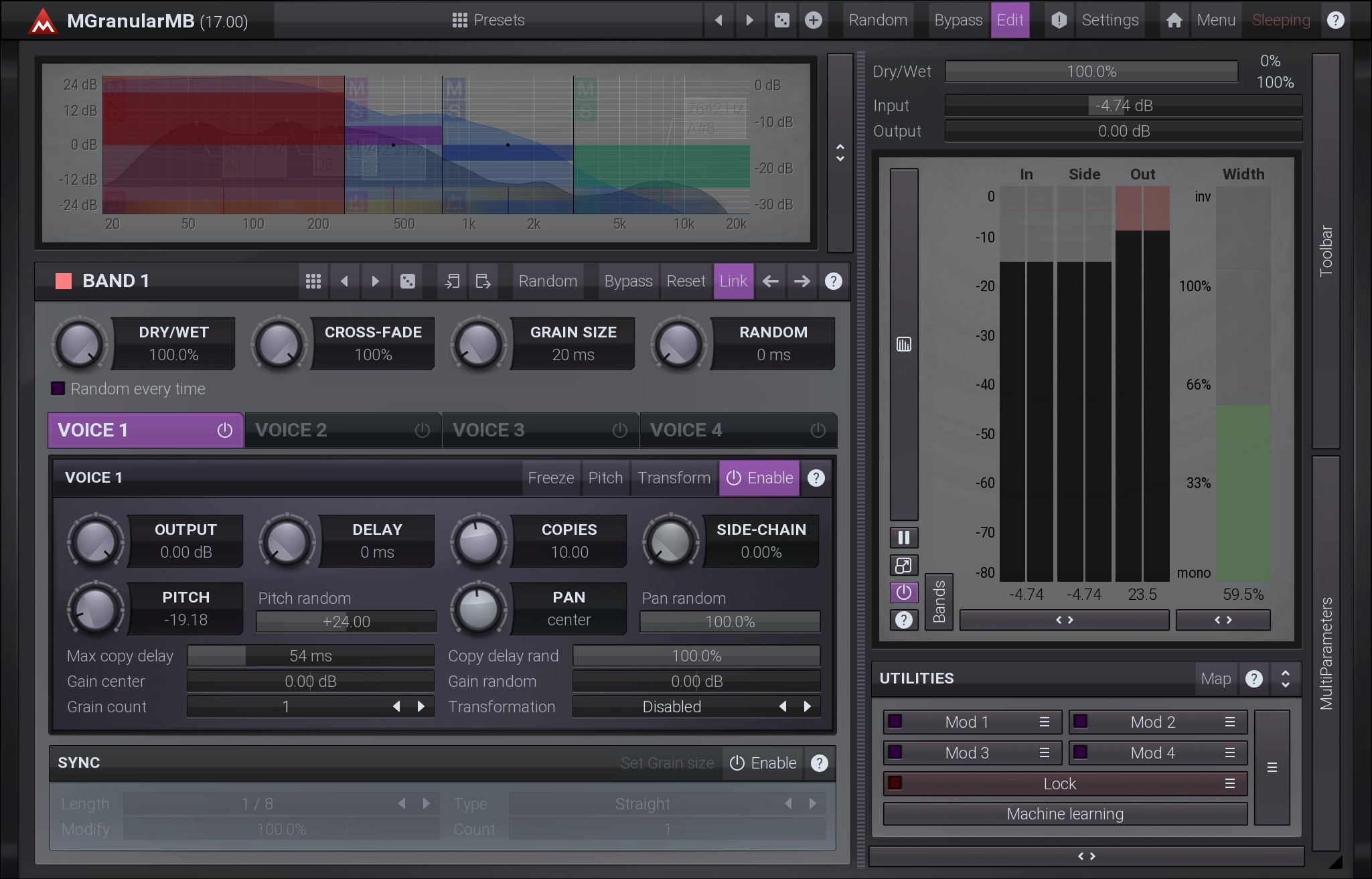The image size is (1372, 879).
Task: Increase Grain count with right arrow
Action: click(x=421, y=707)
